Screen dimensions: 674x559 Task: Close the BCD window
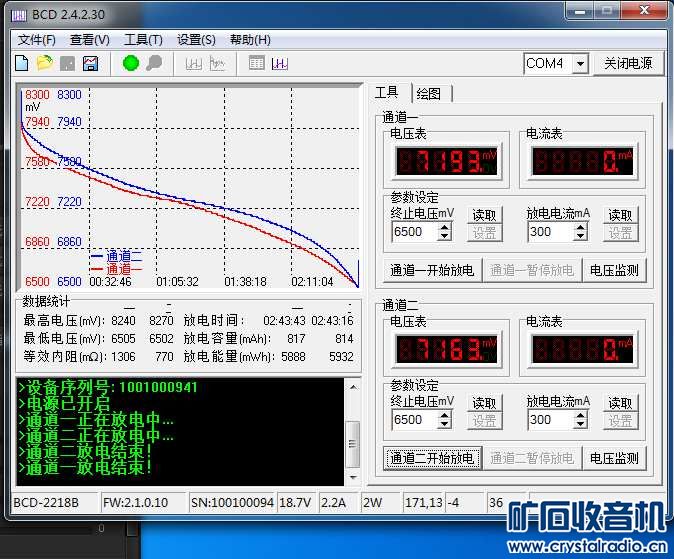point(643,10)
